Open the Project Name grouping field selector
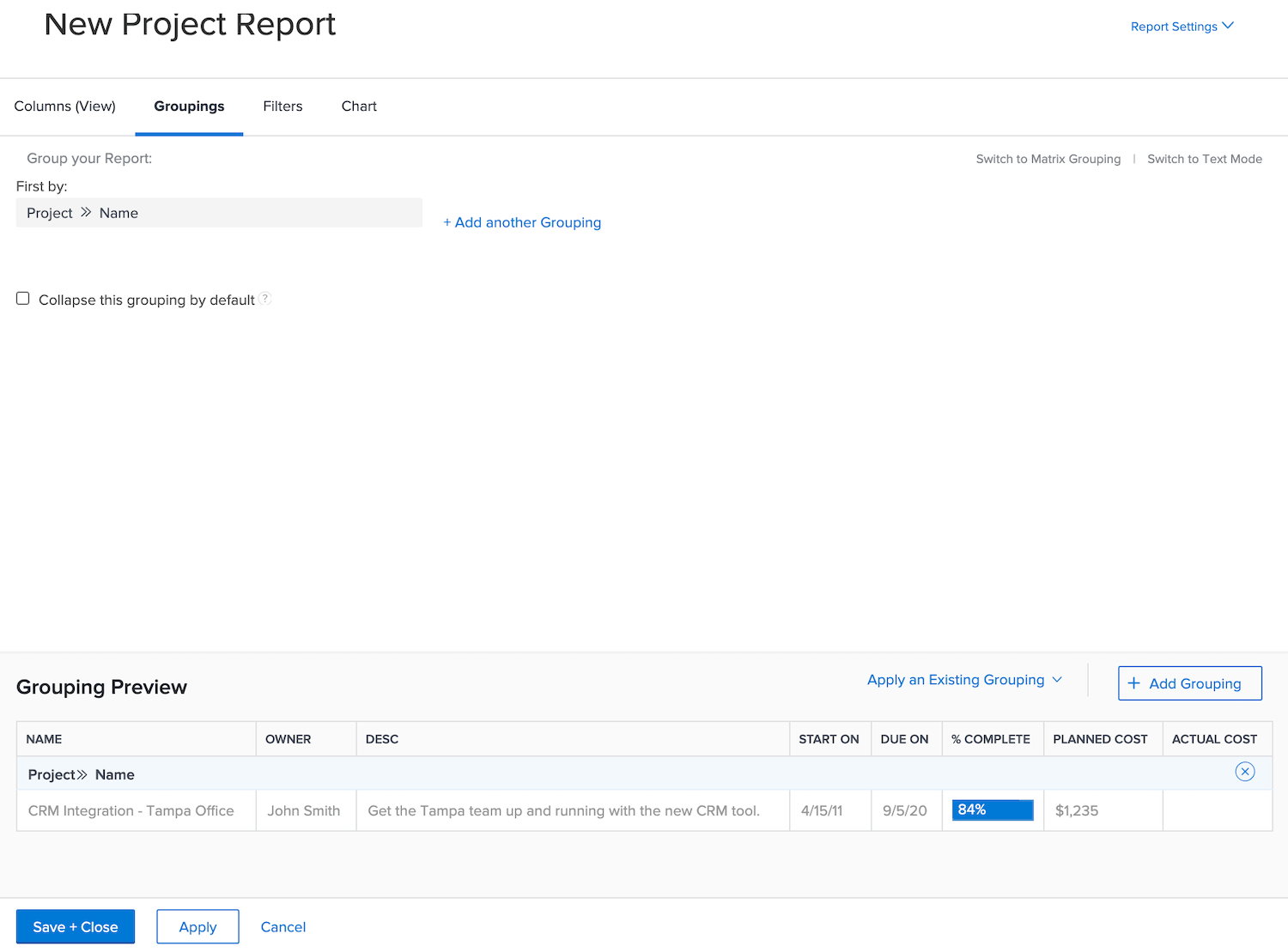The image size is (1288, 952). tap(219, 213)
